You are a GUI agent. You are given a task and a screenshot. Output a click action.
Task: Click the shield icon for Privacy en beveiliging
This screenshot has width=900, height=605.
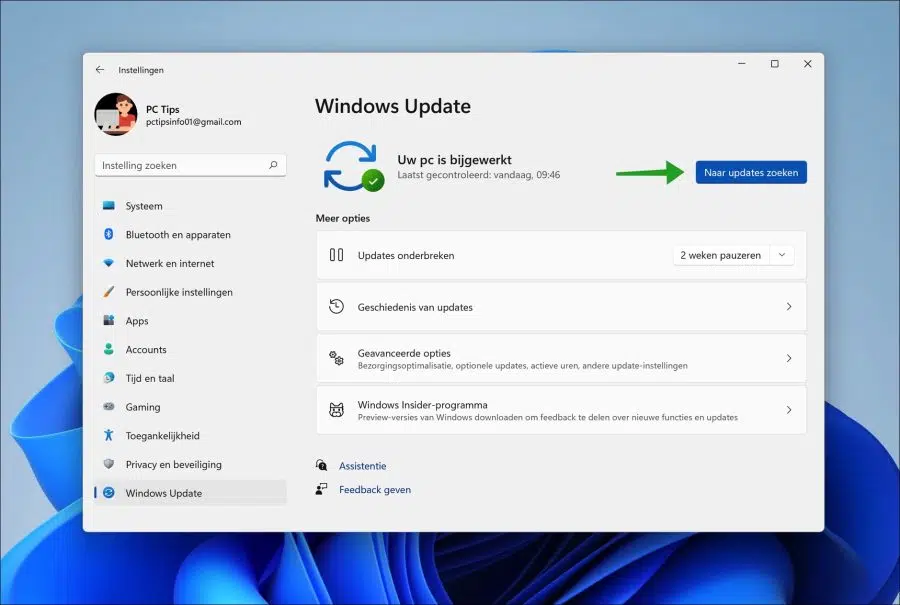(x=108, y=464)
